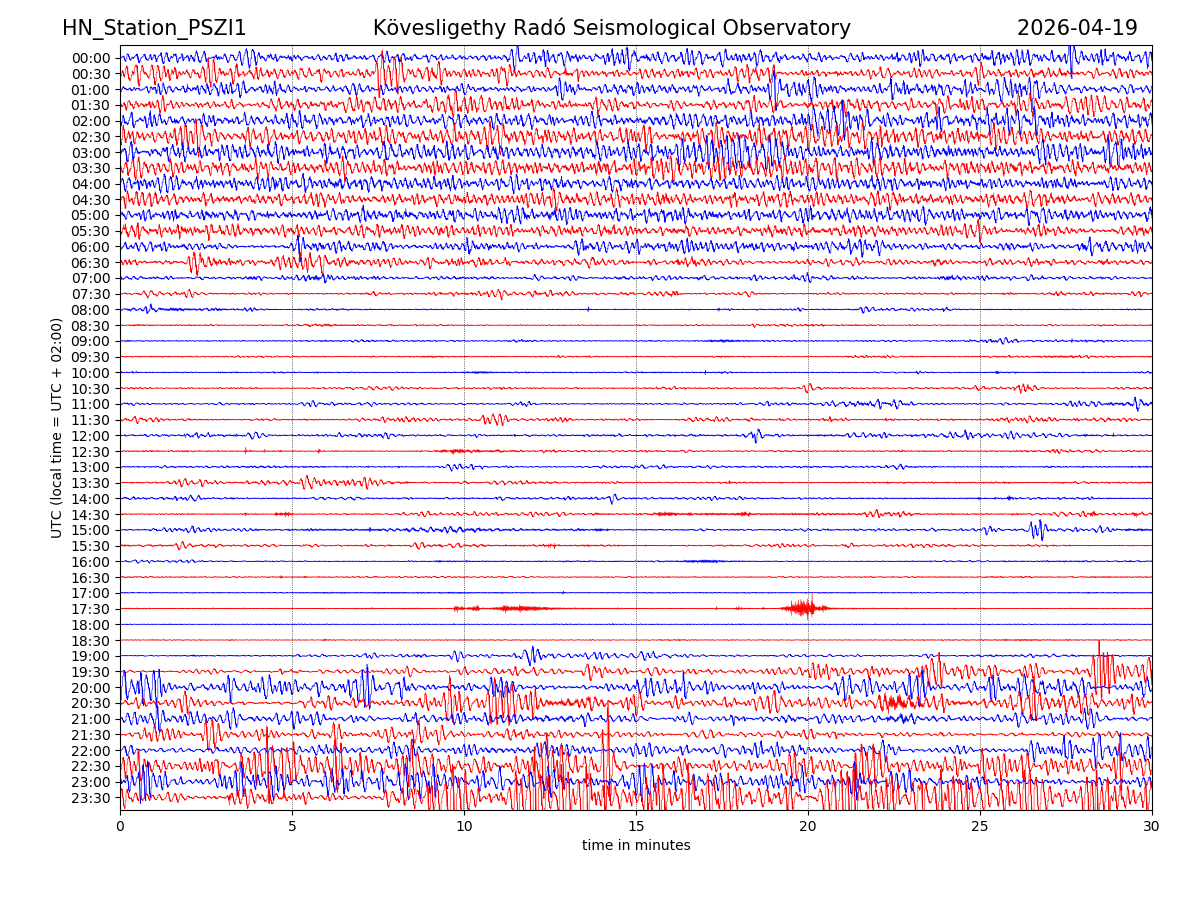Image resolution: width=1200 pixels, height=900 pixels.
Task: Click the Kövesligethy Radó Seismological Observatory heading
Action: [611, 28]
